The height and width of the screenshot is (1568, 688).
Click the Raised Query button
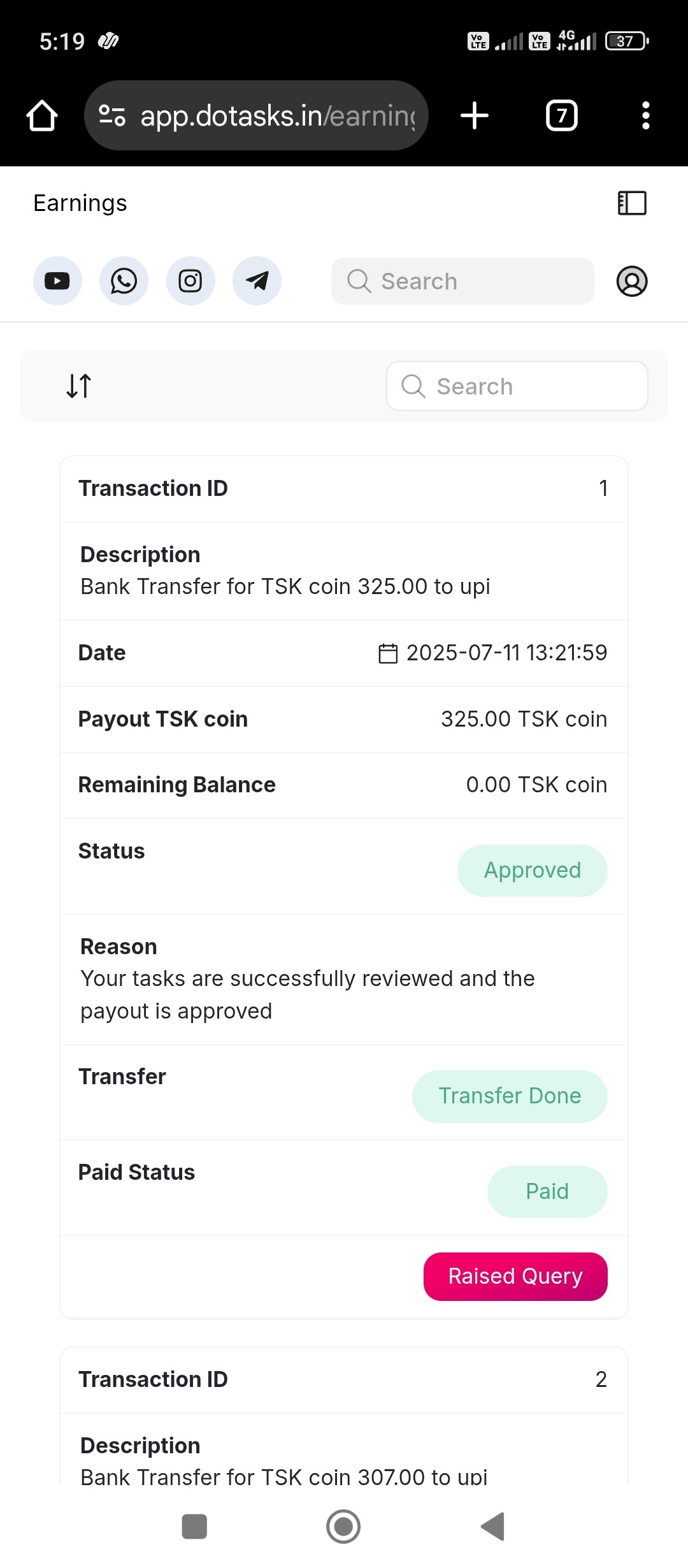(515, 1276)
